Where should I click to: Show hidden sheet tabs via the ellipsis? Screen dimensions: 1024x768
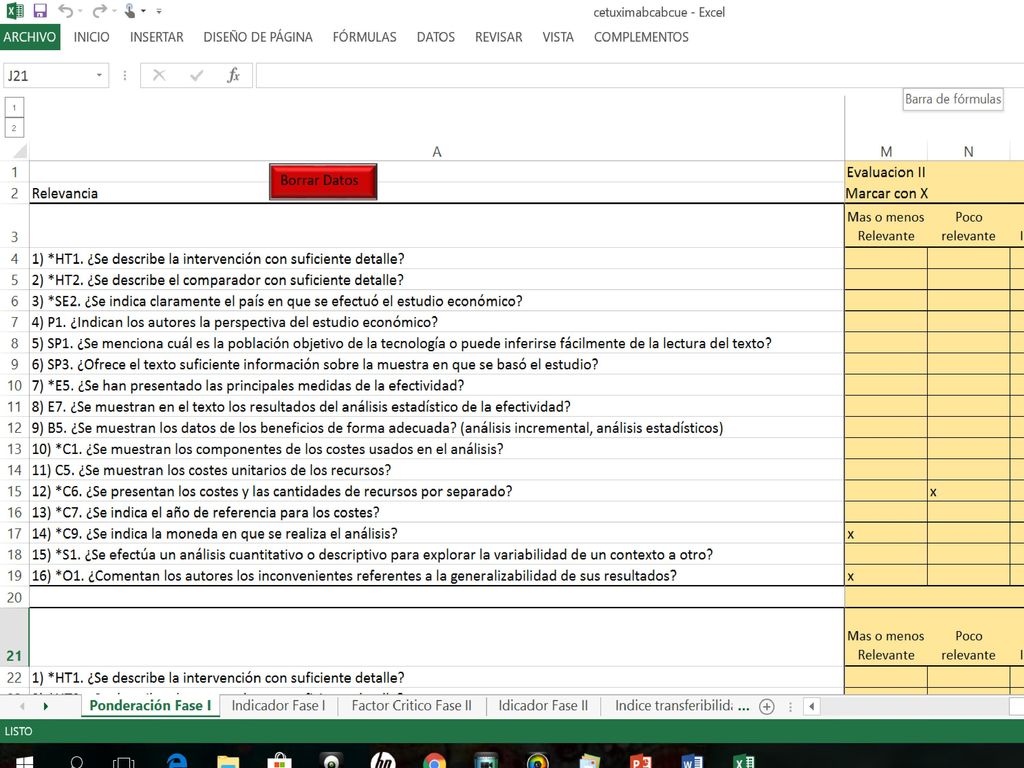click(743, 707)
